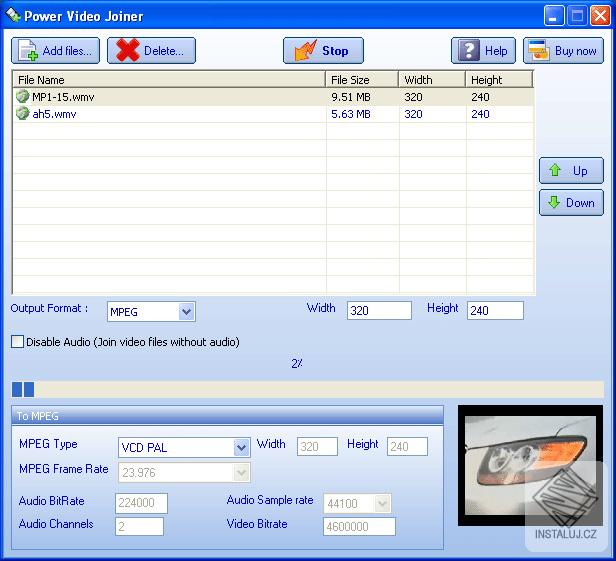Enable Disable Audio checkbox
The image size is (616, 561).
(17, 341)
